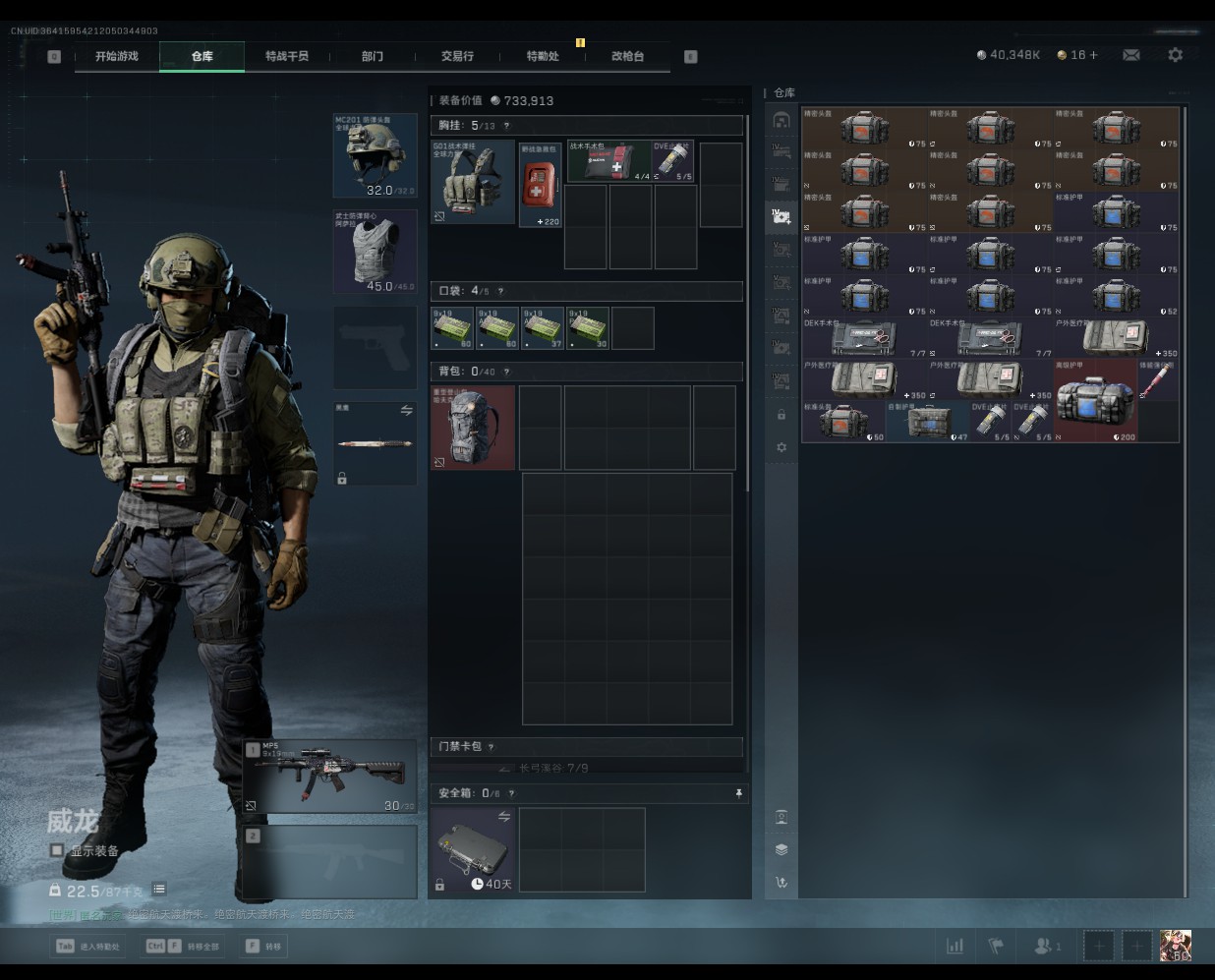1215x980 pixels.
Task: Click the Q previous tab key button
Action: tap(54, 57)
